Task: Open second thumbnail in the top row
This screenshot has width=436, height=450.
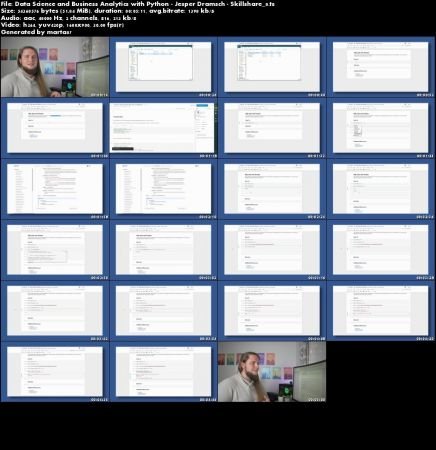Action: (163, 67)
